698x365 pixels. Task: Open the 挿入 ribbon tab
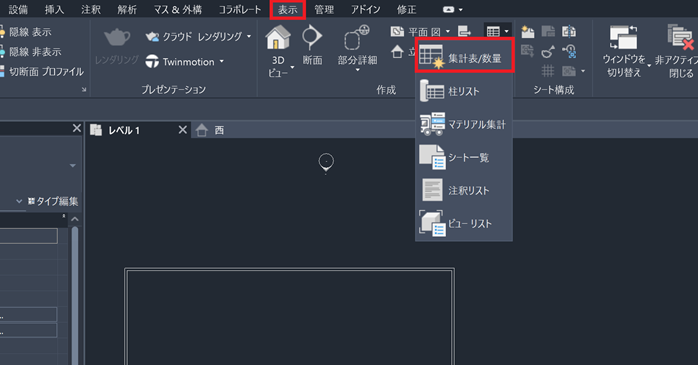point(54,10)
